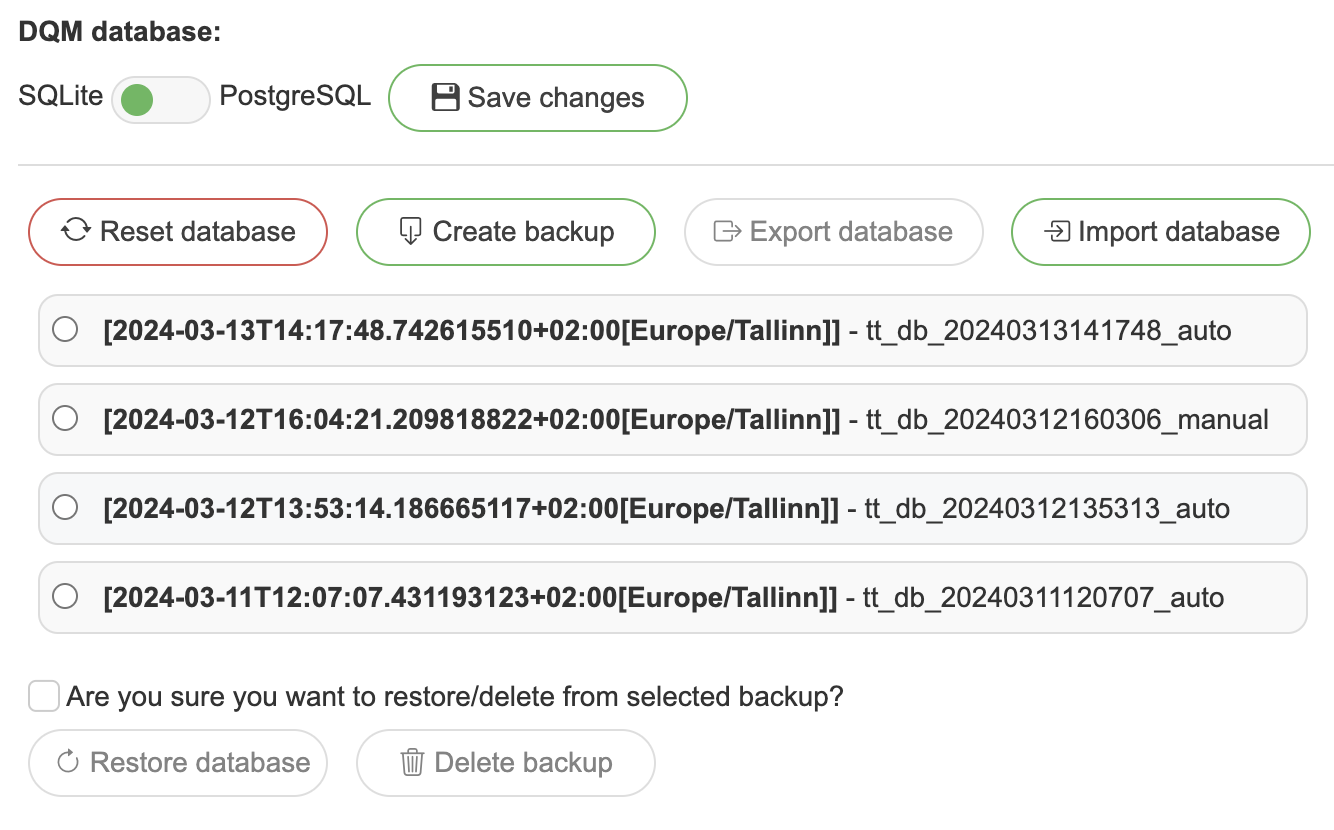The image size is (1334, 830).
Task: Click the export arrow icon in Export database
Action: pos(727,231)
